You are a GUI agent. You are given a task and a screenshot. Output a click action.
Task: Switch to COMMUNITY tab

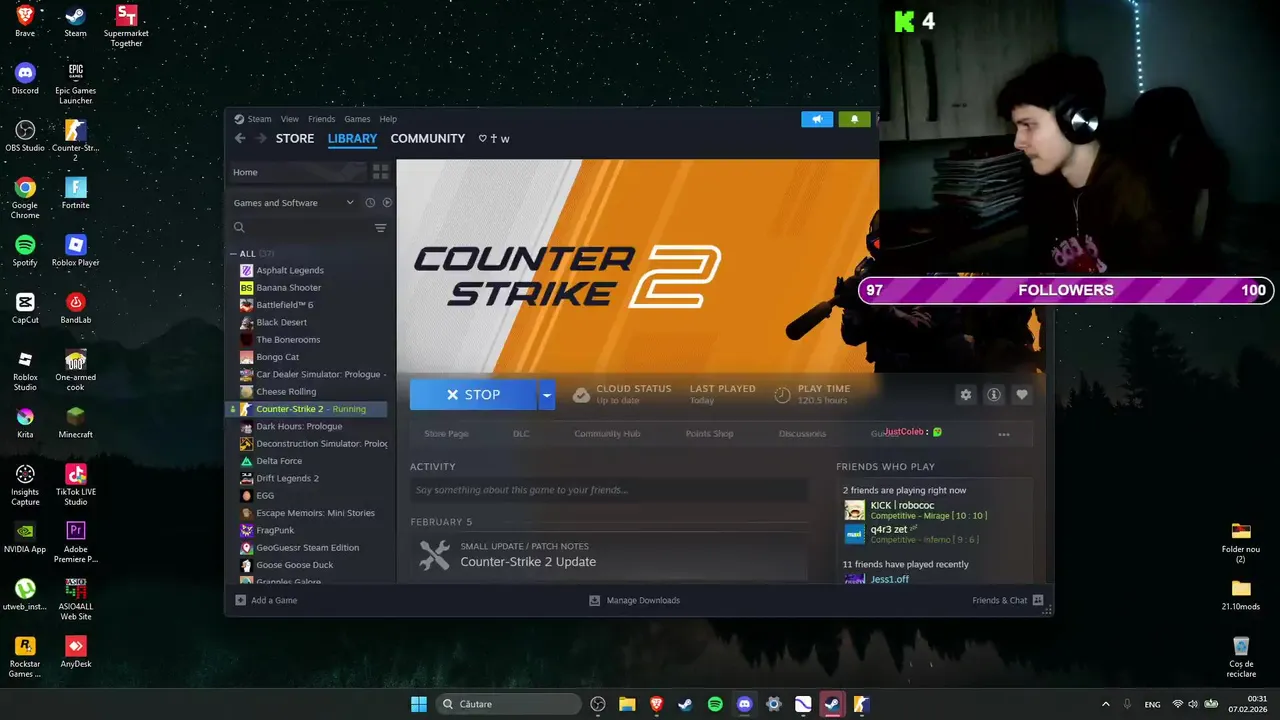(428, 138)
